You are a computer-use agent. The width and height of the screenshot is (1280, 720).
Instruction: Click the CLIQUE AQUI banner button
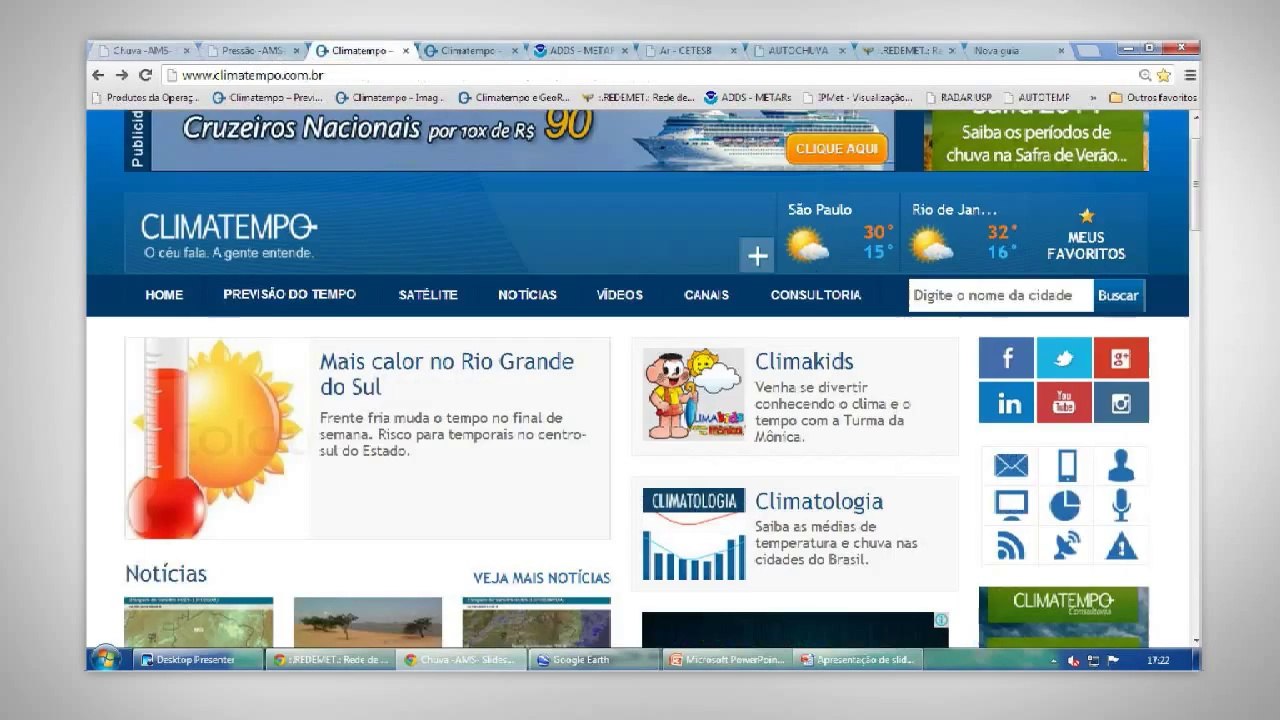point(836,148)
